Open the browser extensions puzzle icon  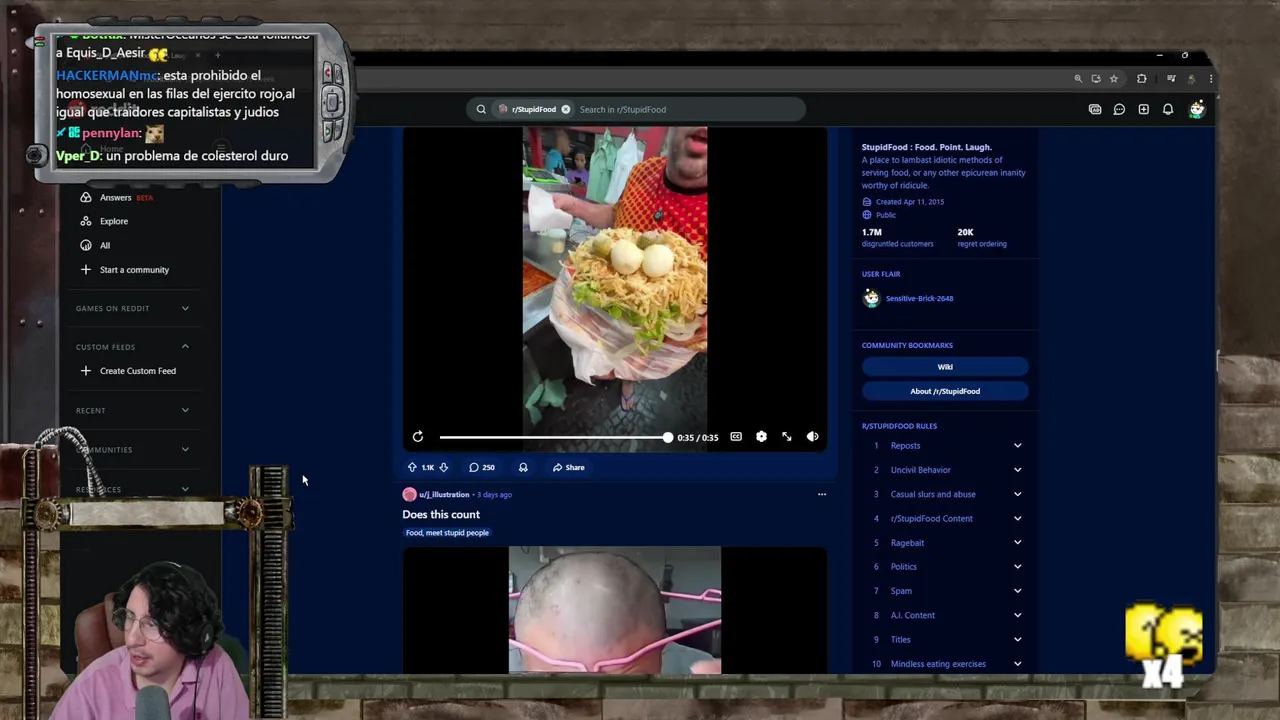1142,78
